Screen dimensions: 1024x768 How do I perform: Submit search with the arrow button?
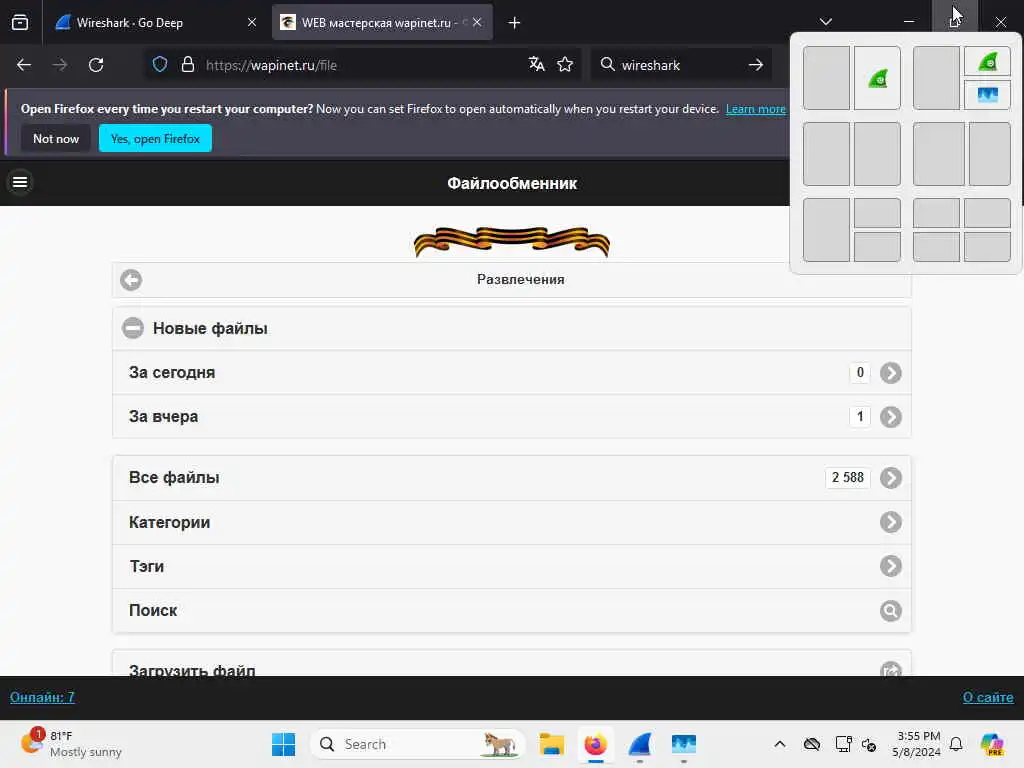pyautogui.click(x=756, y=65)
